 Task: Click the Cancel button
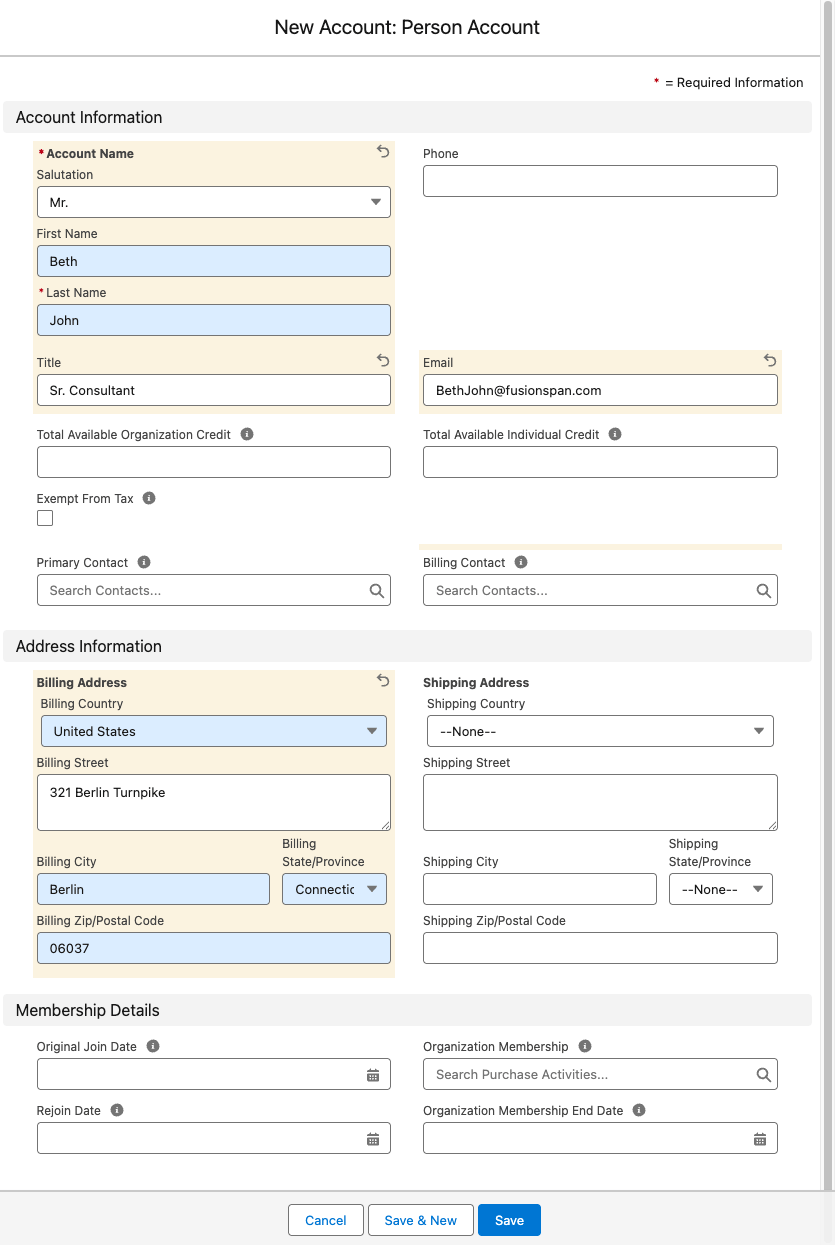(x=326, y=1220)
